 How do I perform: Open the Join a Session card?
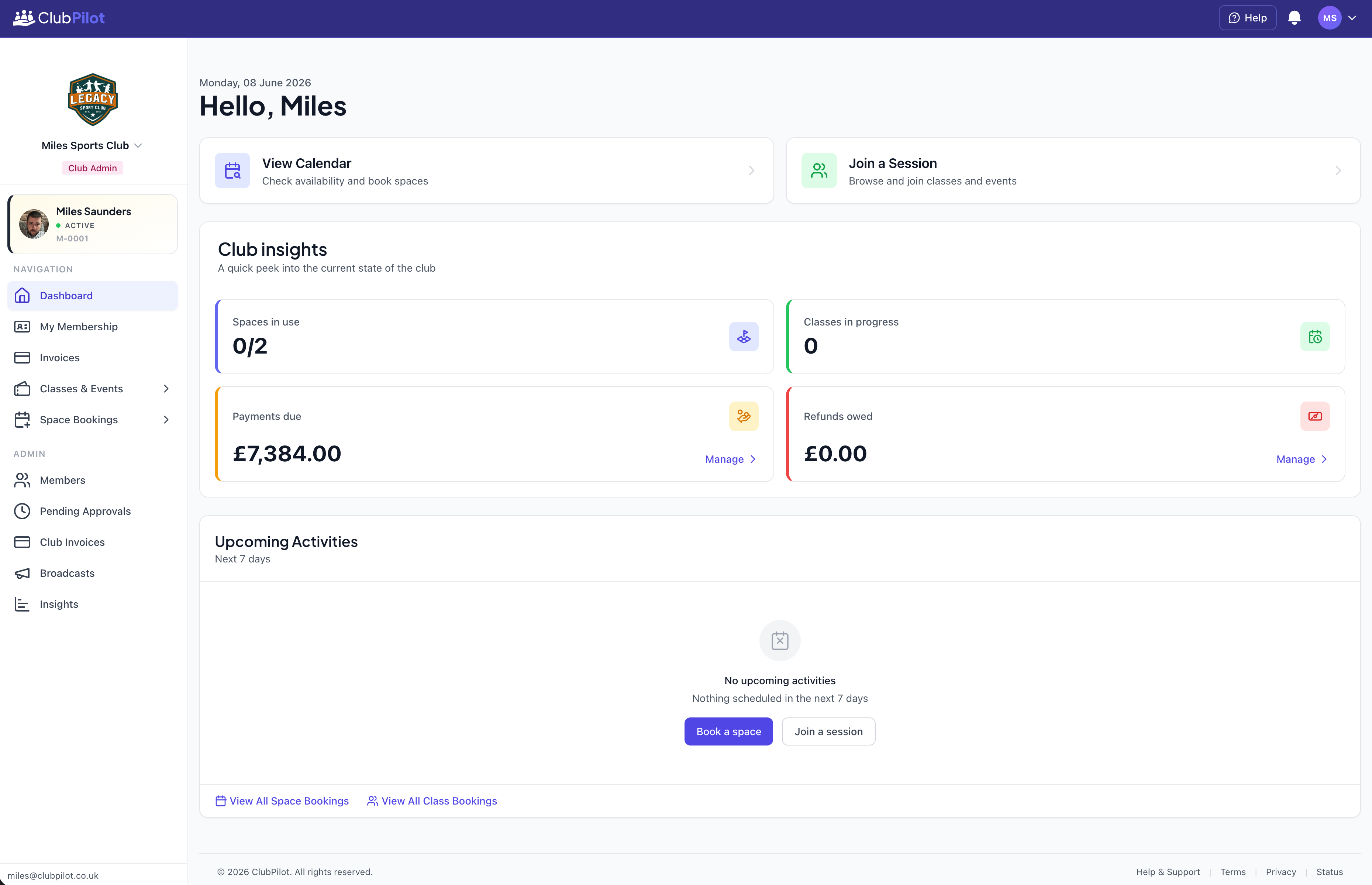[1073, 170]
